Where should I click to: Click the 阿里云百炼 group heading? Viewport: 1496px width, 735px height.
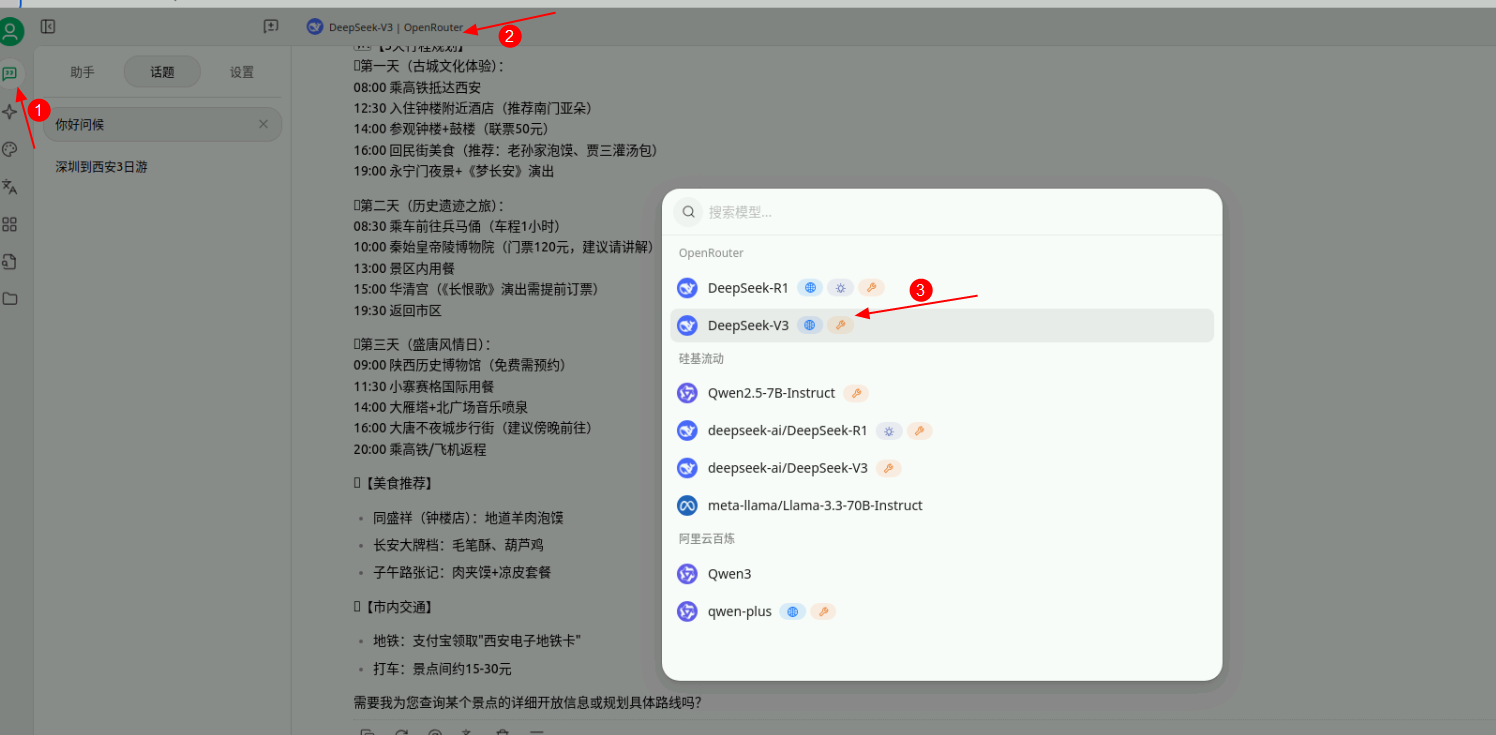pos(707,538)
